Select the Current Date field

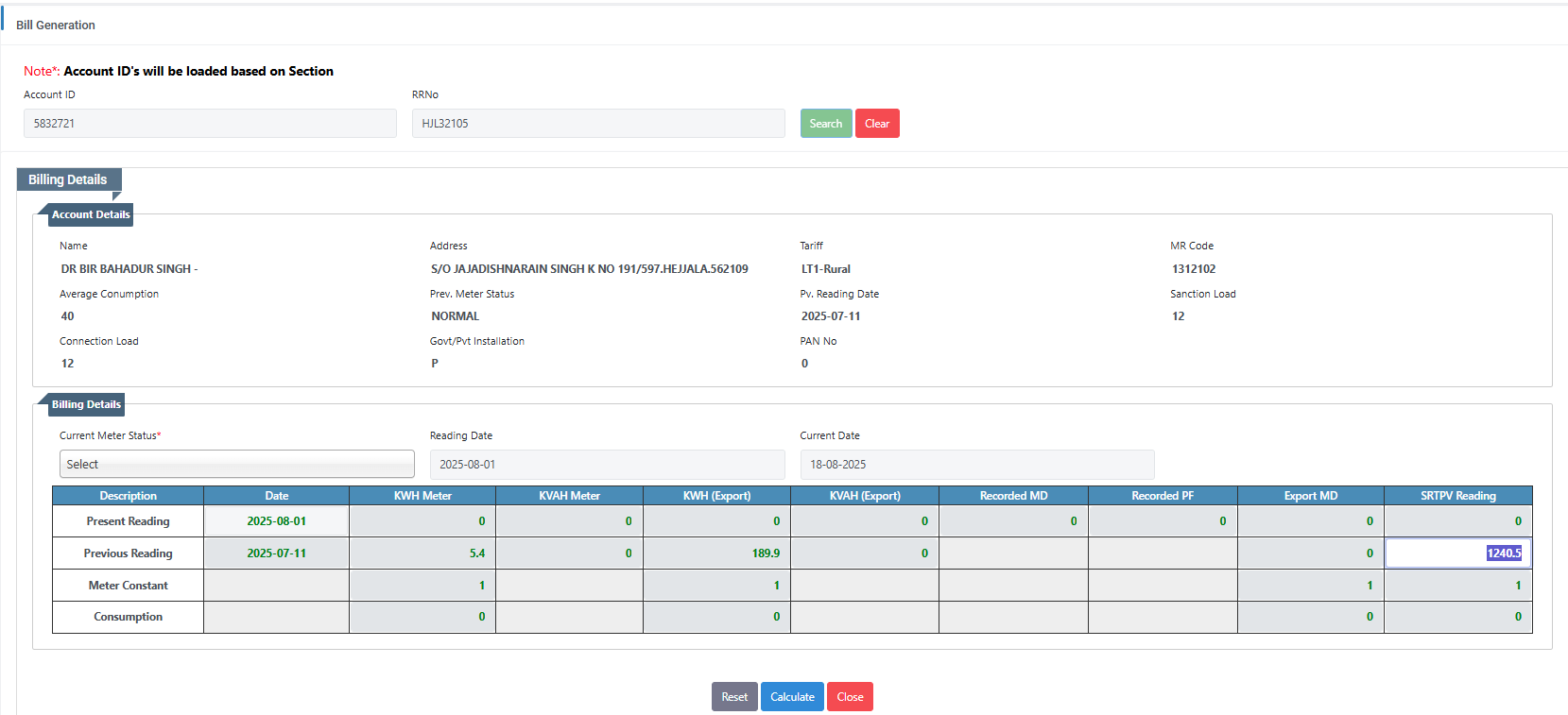976,465
